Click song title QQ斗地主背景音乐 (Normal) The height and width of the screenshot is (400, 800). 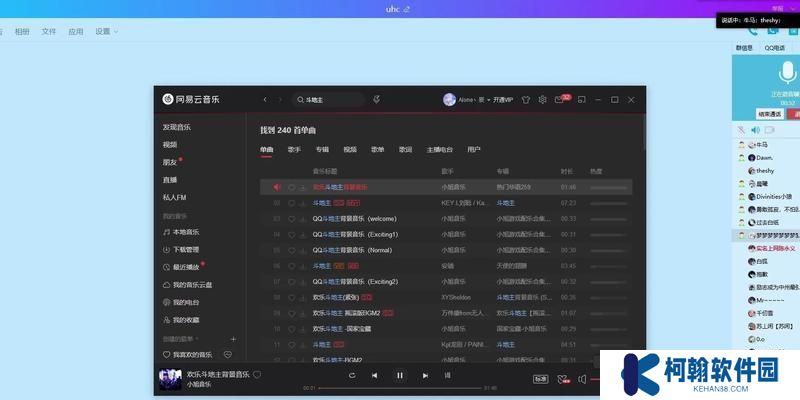coord(352,251)
